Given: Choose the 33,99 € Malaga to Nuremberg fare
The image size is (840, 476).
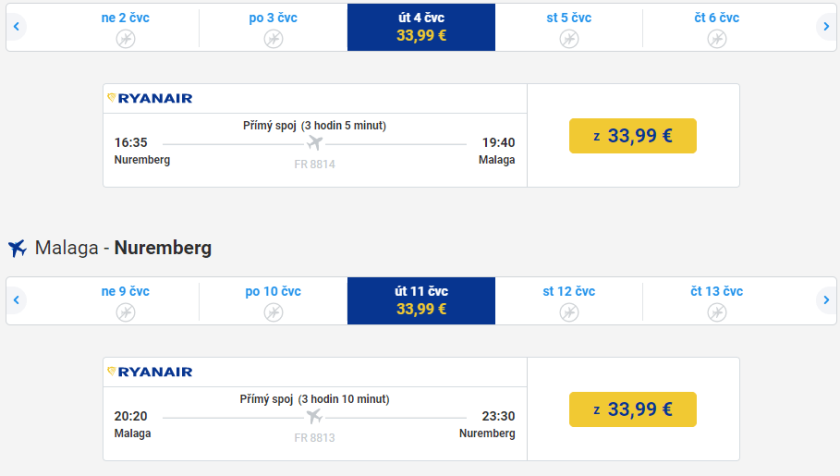Looking at the screenshot, I should click(x=632, y=409).
